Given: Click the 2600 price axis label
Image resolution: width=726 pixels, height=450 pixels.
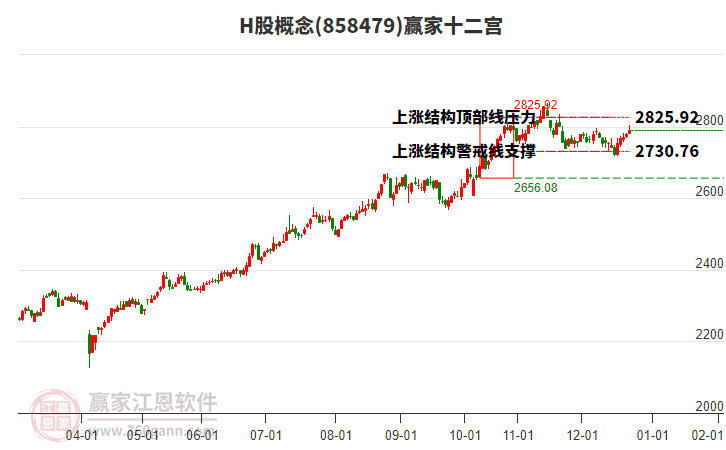Looking at the screenshot, I should [709, 191].
